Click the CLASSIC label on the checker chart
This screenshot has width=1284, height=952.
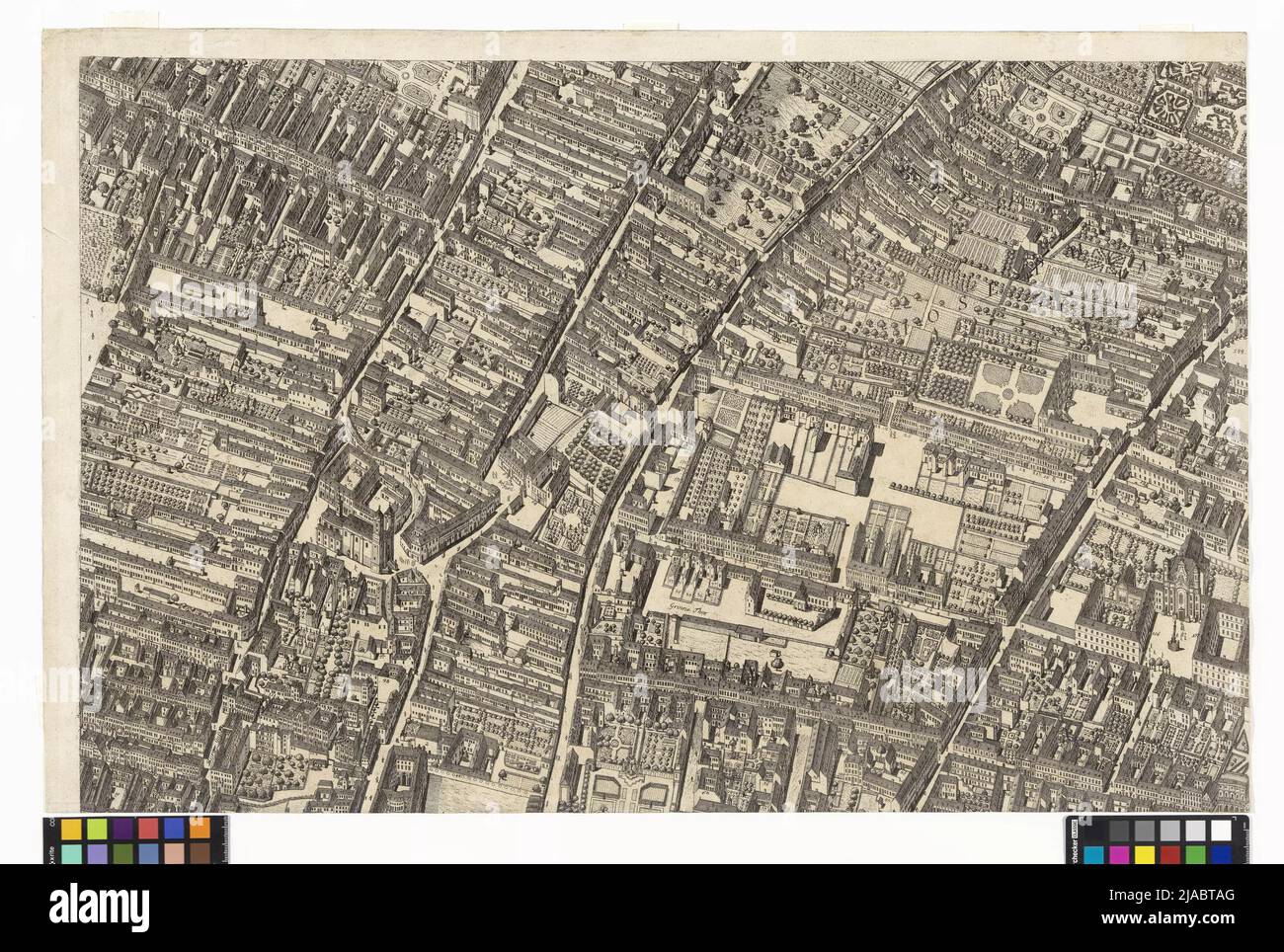tap(1075, 829)
